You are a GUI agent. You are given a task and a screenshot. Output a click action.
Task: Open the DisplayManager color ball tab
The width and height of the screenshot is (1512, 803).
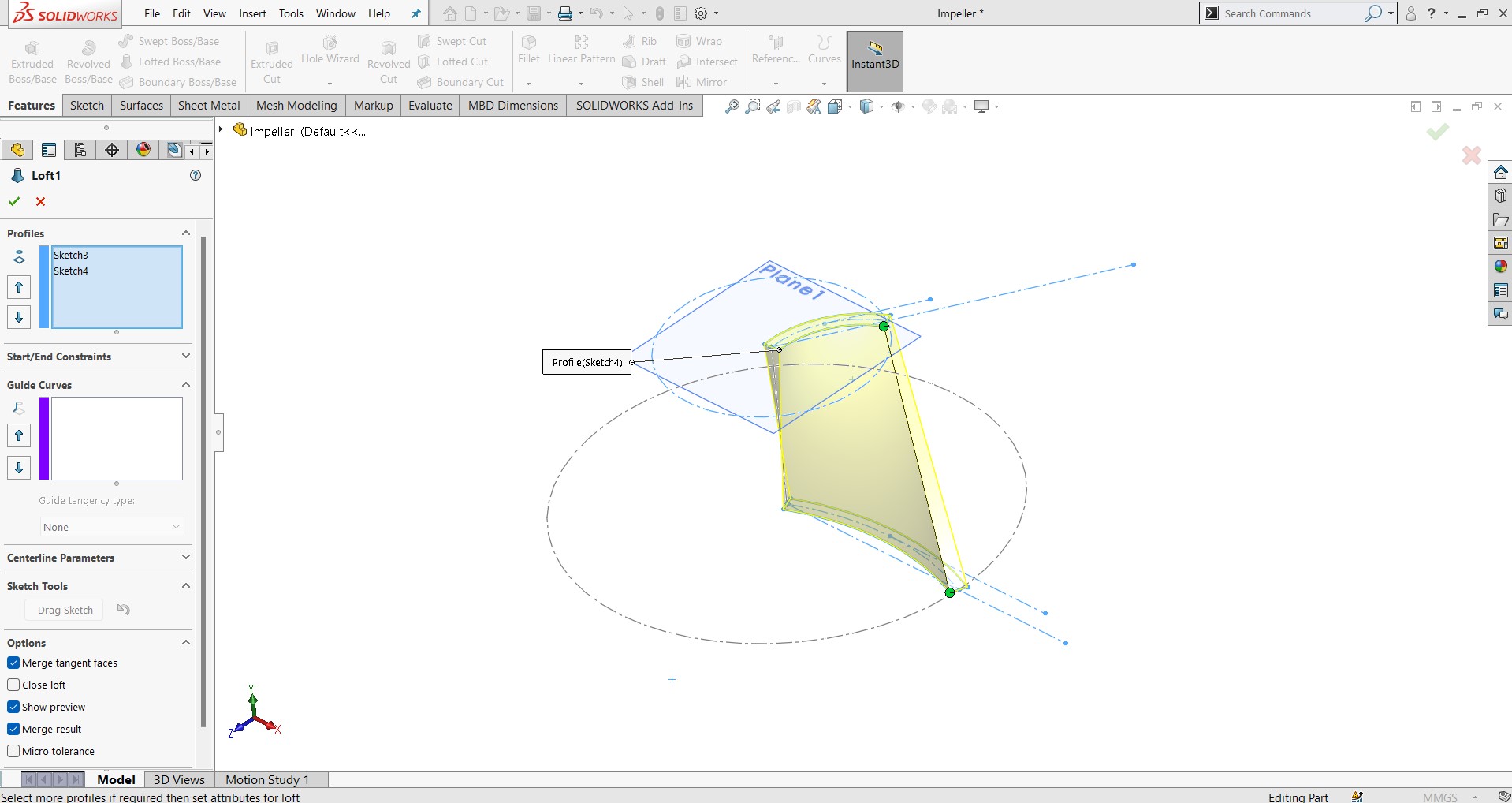[x=143, y=150]
